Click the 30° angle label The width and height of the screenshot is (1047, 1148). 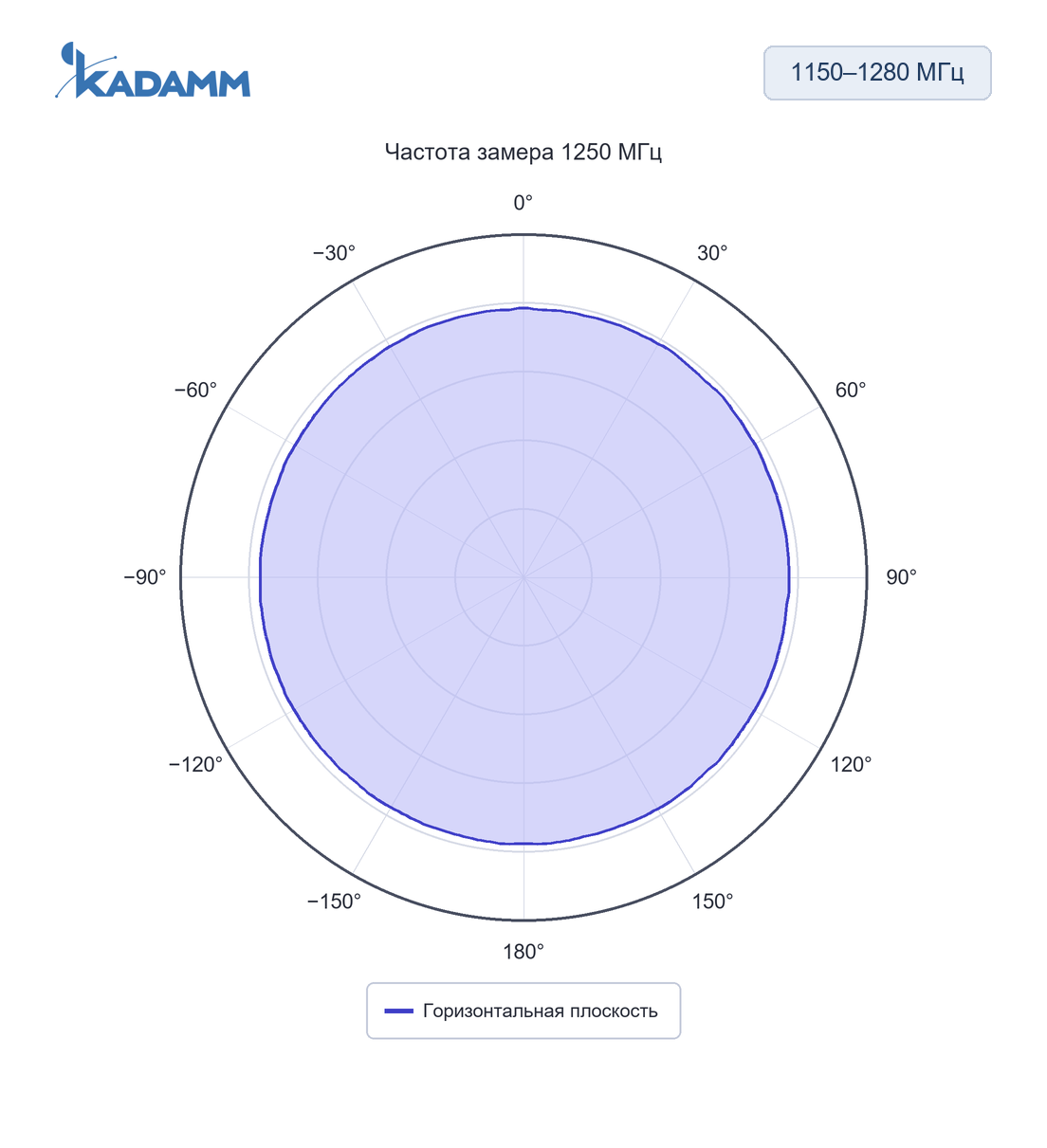click(712, 253)
